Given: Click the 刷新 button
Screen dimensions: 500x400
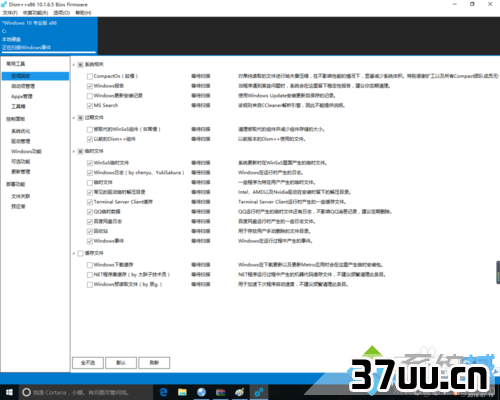Looking at the screenshot, I should [154, 363].
